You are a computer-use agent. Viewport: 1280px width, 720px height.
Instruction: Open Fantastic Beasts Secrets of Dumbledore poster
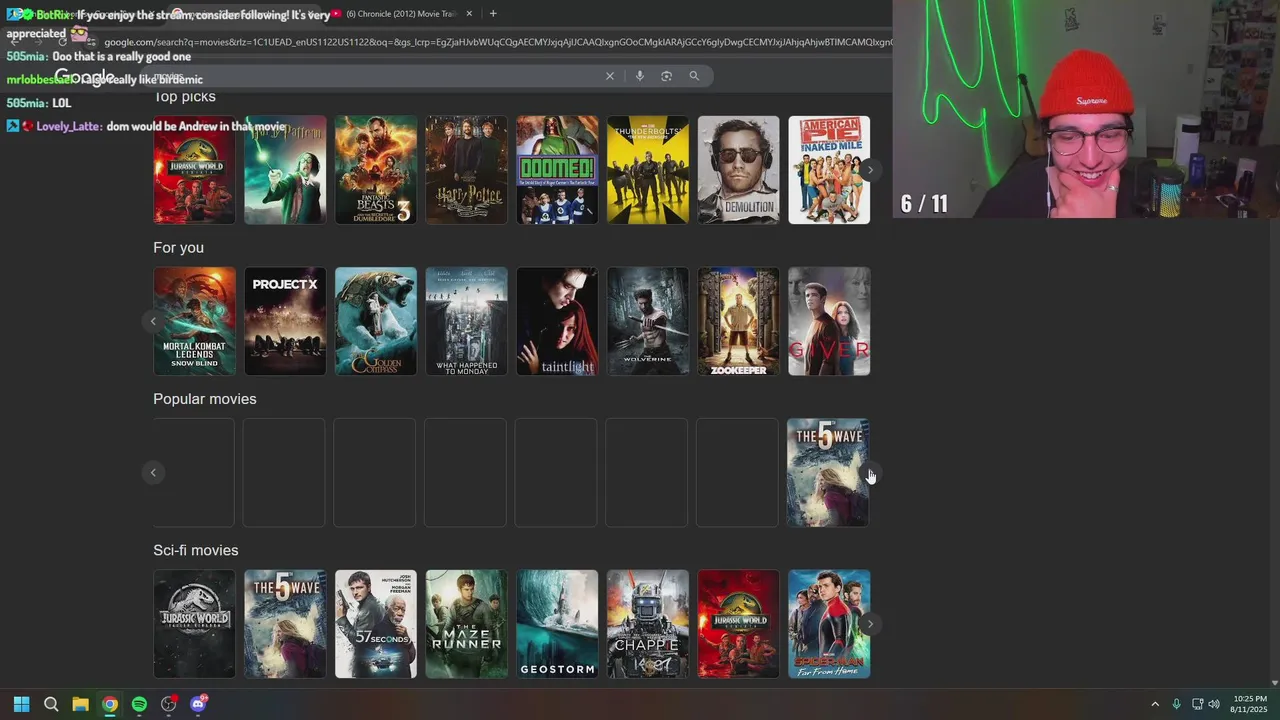click(376, 170)
